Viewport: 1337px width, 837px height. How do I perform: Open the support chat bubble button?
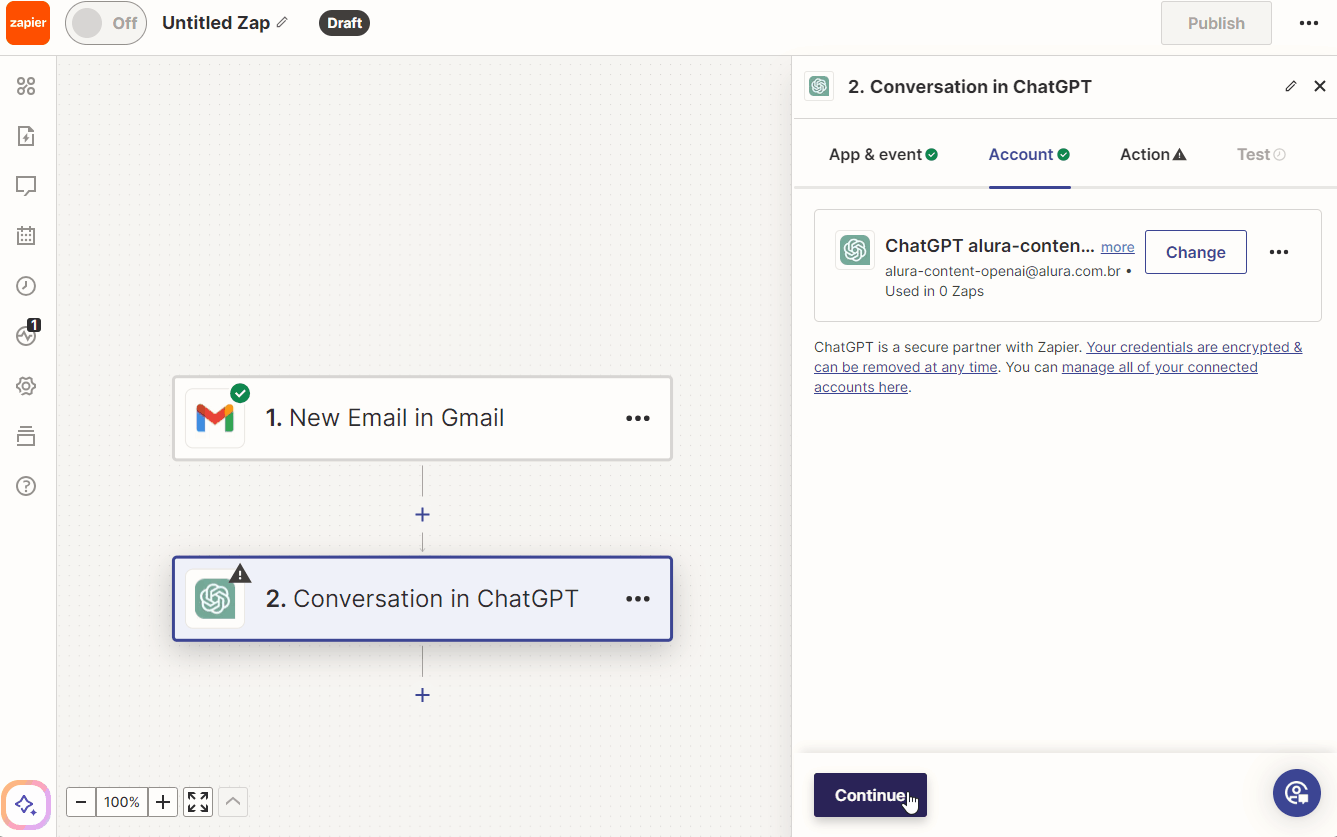pyautogui.click(x=1297, y=793)
